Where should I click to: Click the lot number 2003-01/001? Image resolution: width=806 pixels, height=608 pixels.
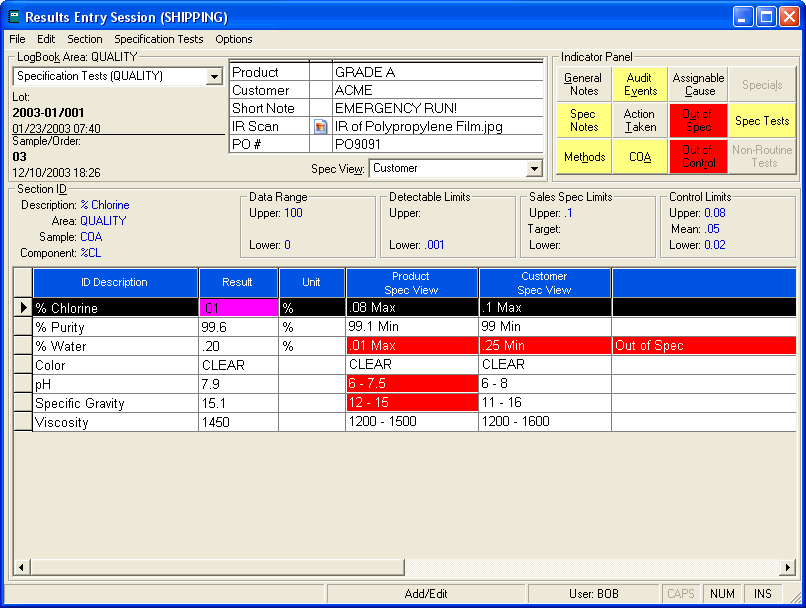pos(48,113)
